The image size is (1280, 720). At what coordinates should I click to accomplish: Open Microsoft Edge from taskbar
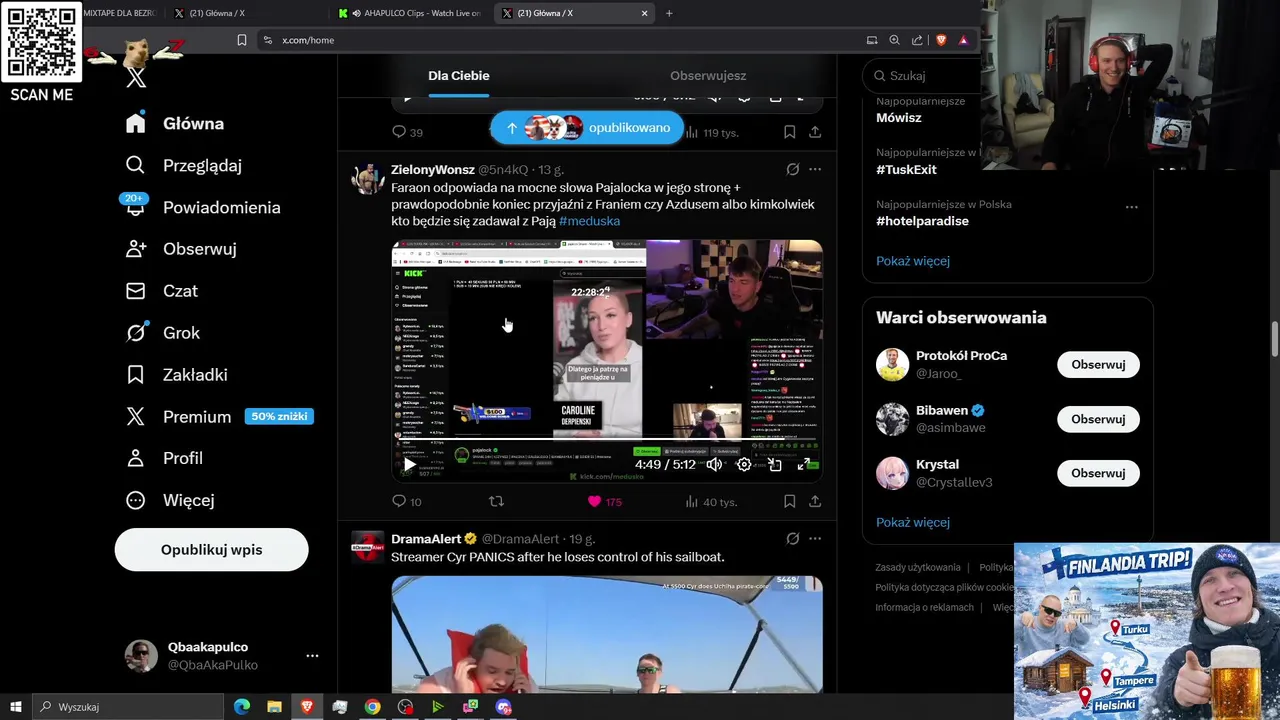[242, 707]
